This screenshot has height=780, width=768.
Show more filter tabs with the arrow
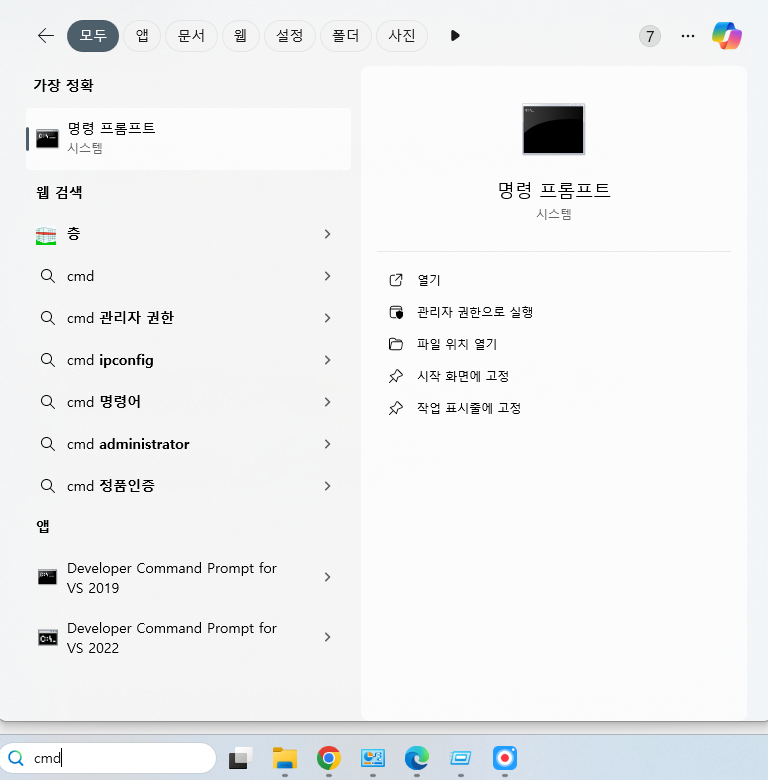[x=455, y=36]
